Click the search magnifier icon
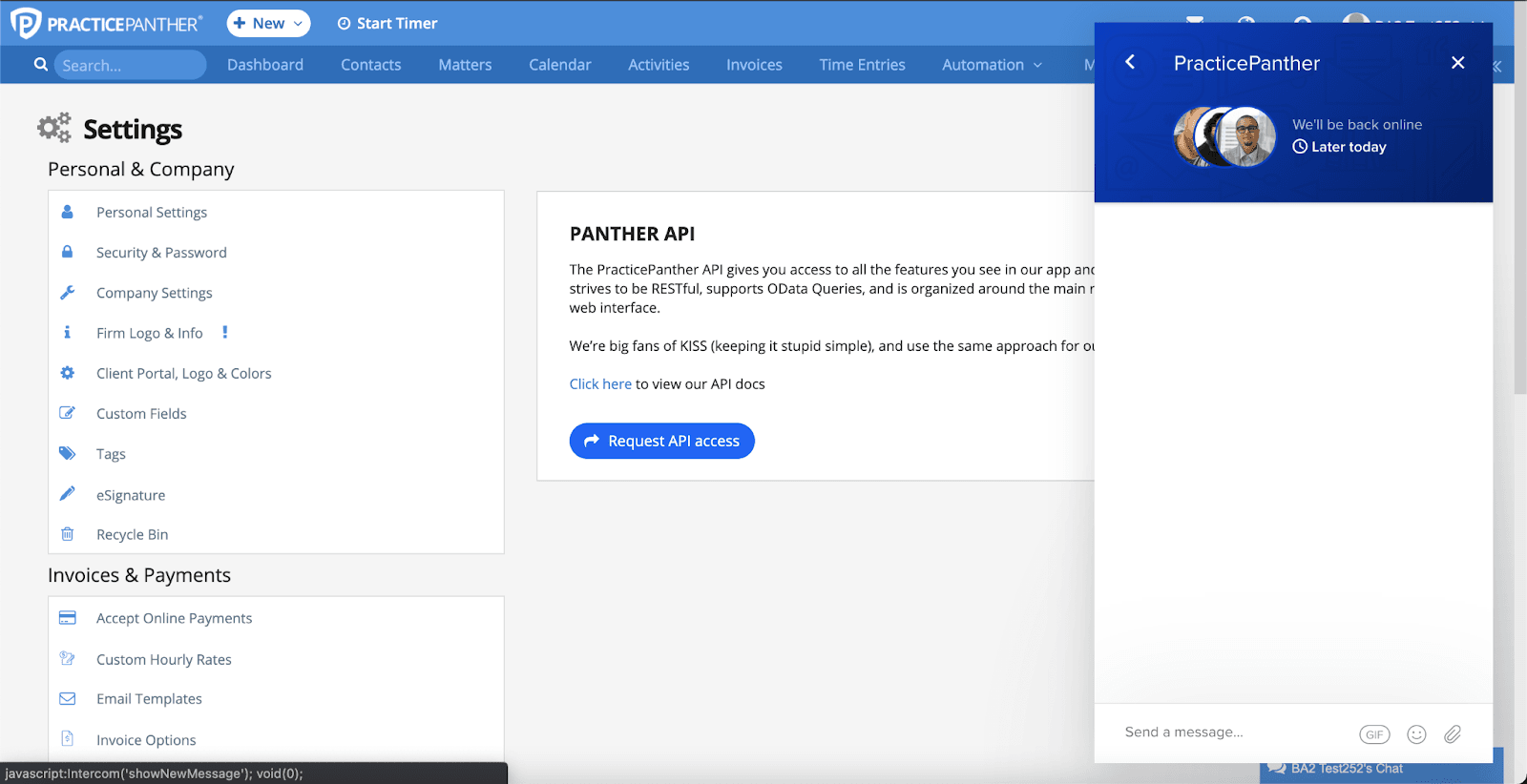1527x784 pixels. [x=40, y=65]
